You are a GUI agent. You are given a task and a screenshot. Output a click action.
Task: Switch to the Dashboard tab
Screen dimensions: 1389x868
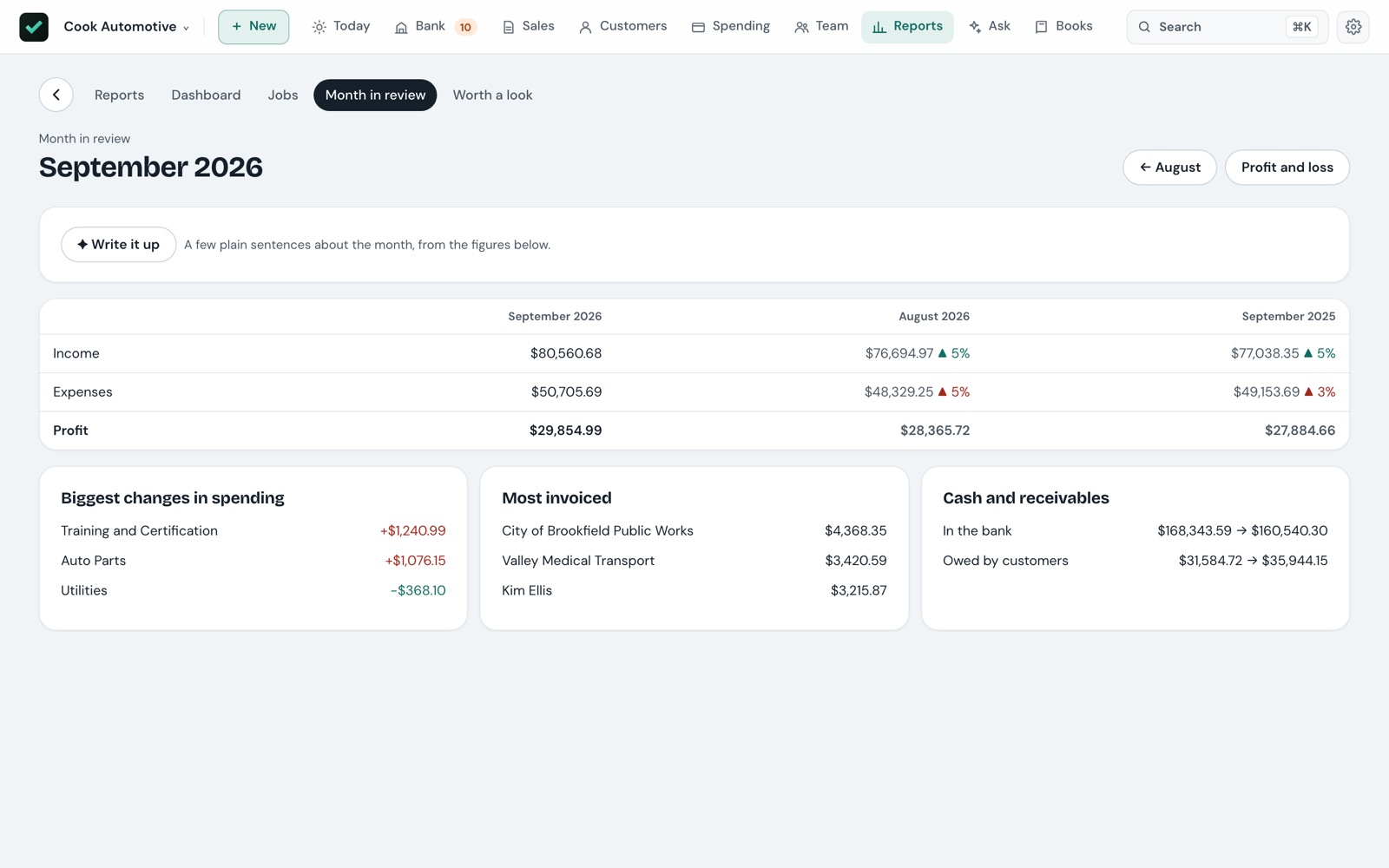coord(206,95)
